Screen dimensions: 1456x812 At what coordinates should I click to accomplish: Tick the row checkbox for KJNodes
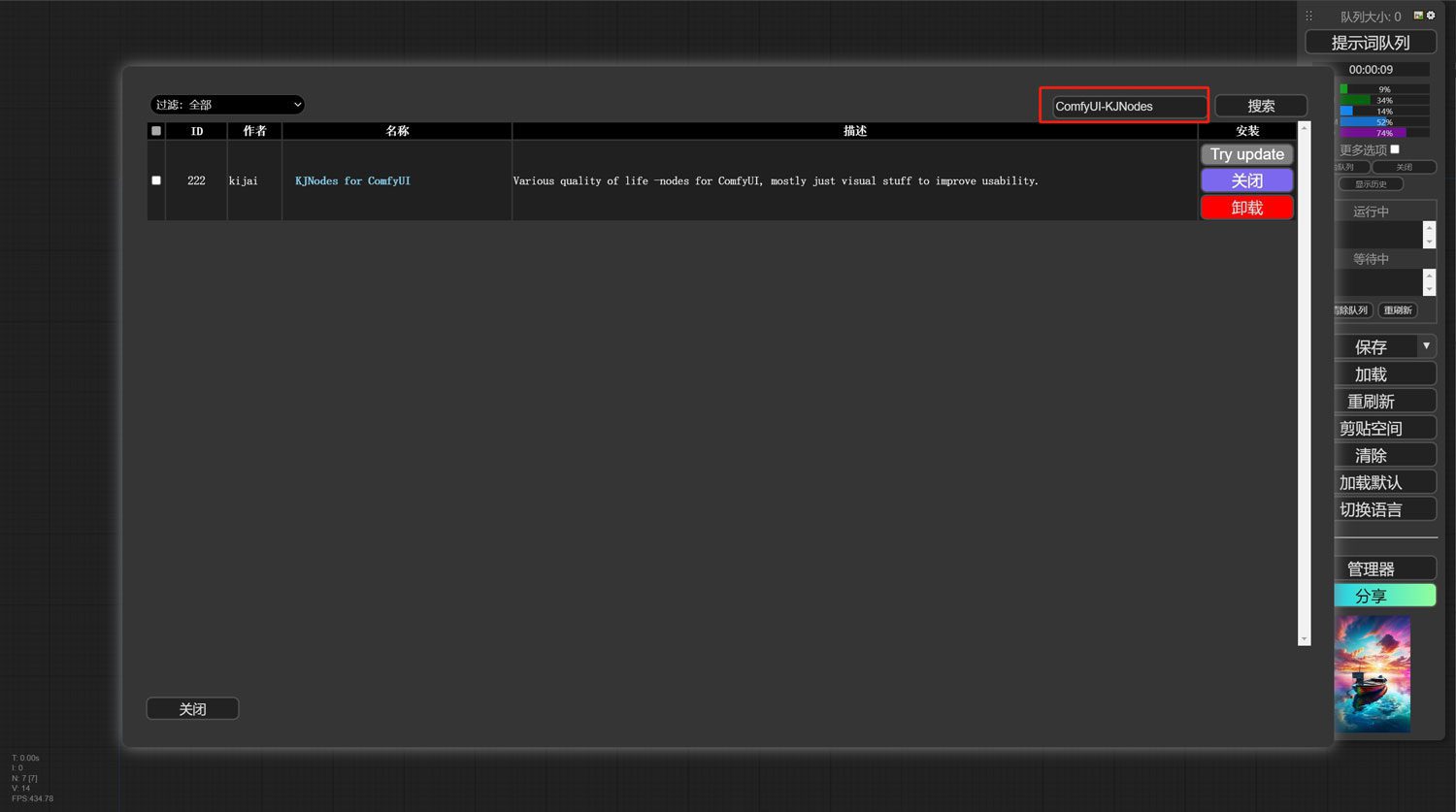pos(156,180)
